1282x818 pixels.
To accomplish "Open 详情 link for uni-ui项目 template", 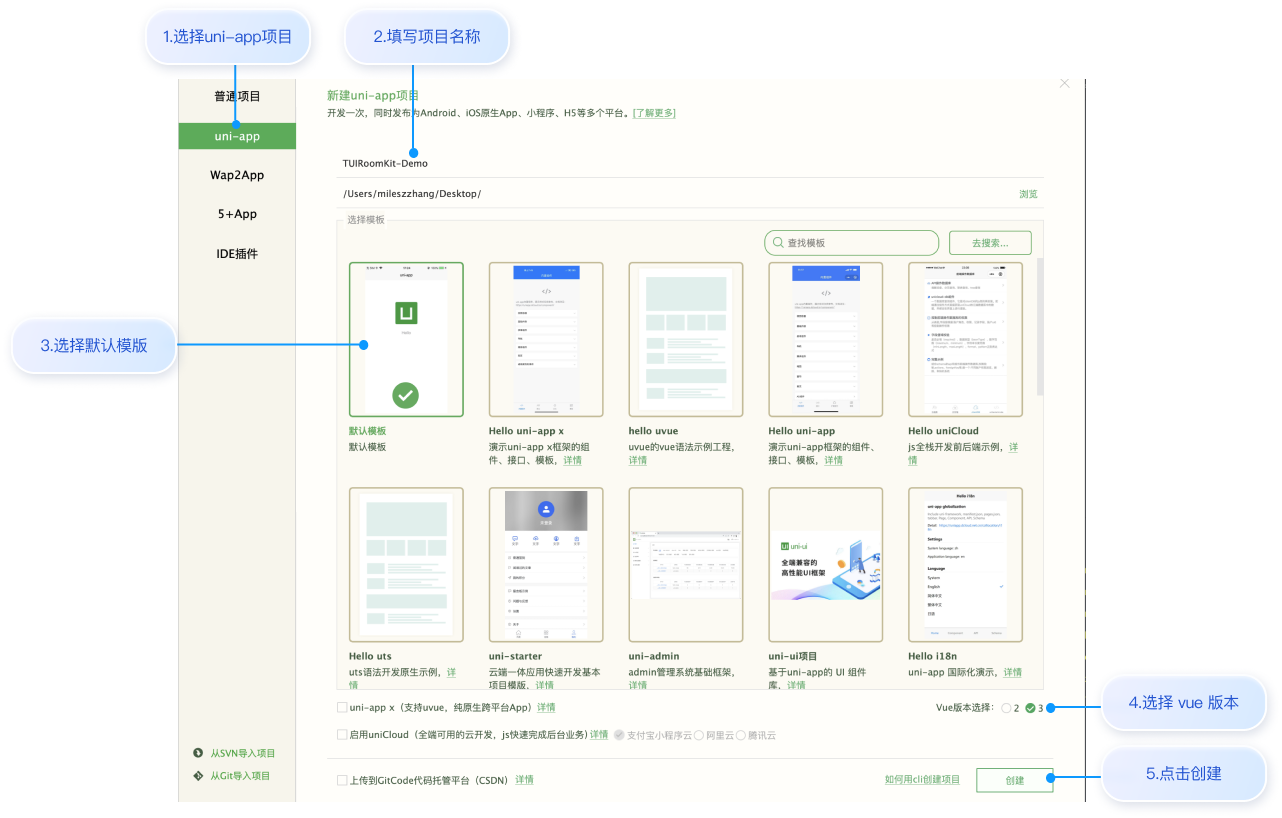I will pos(796,686).
